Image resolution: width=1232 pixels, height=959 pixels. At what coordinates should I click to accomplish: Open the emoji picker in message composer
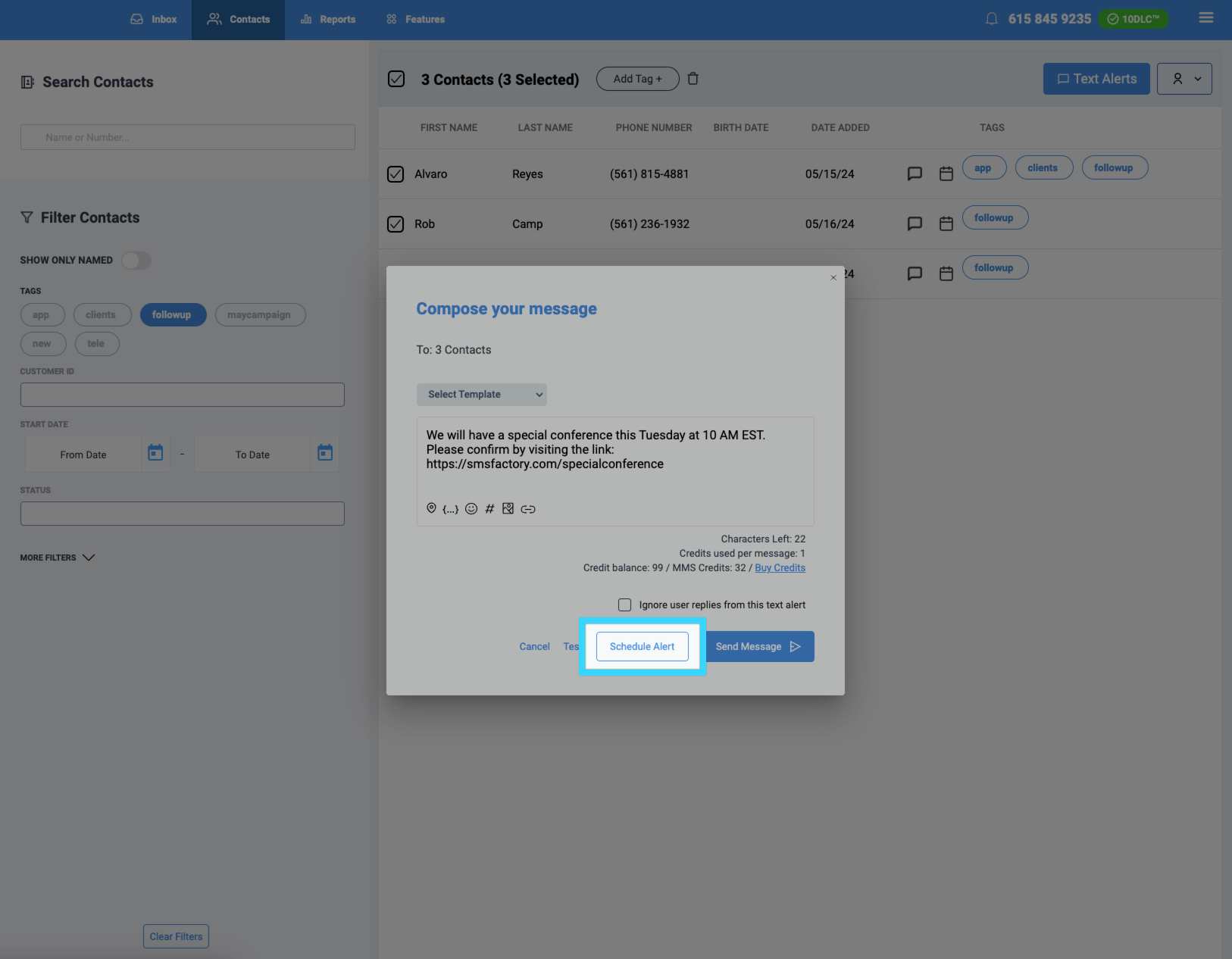click(471, 509)
